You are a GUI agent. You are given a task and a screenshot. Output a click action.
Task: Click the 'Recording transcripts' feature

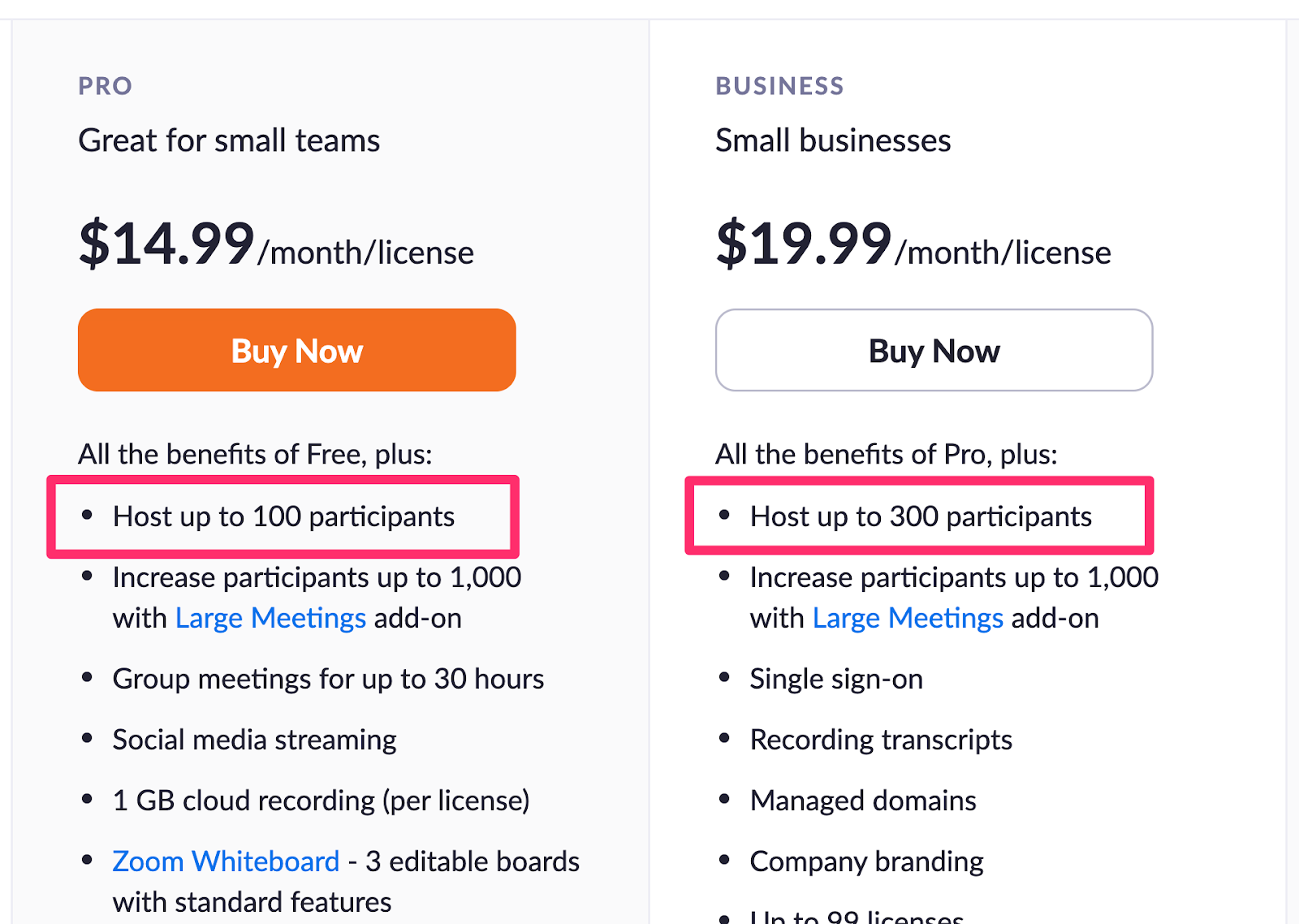click(881, 740)
